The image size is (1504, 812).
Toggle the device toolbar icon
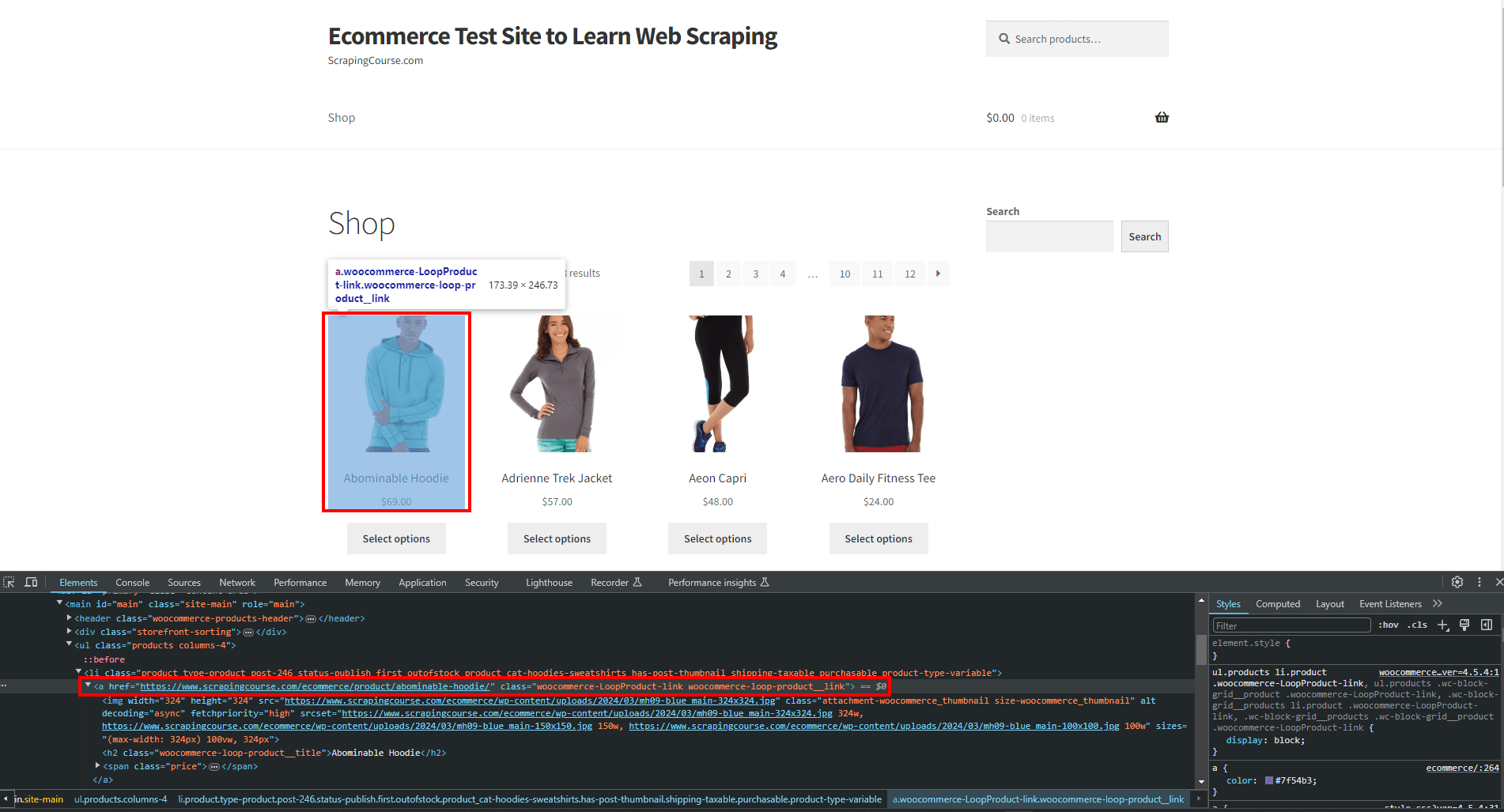tap(32, 582)
